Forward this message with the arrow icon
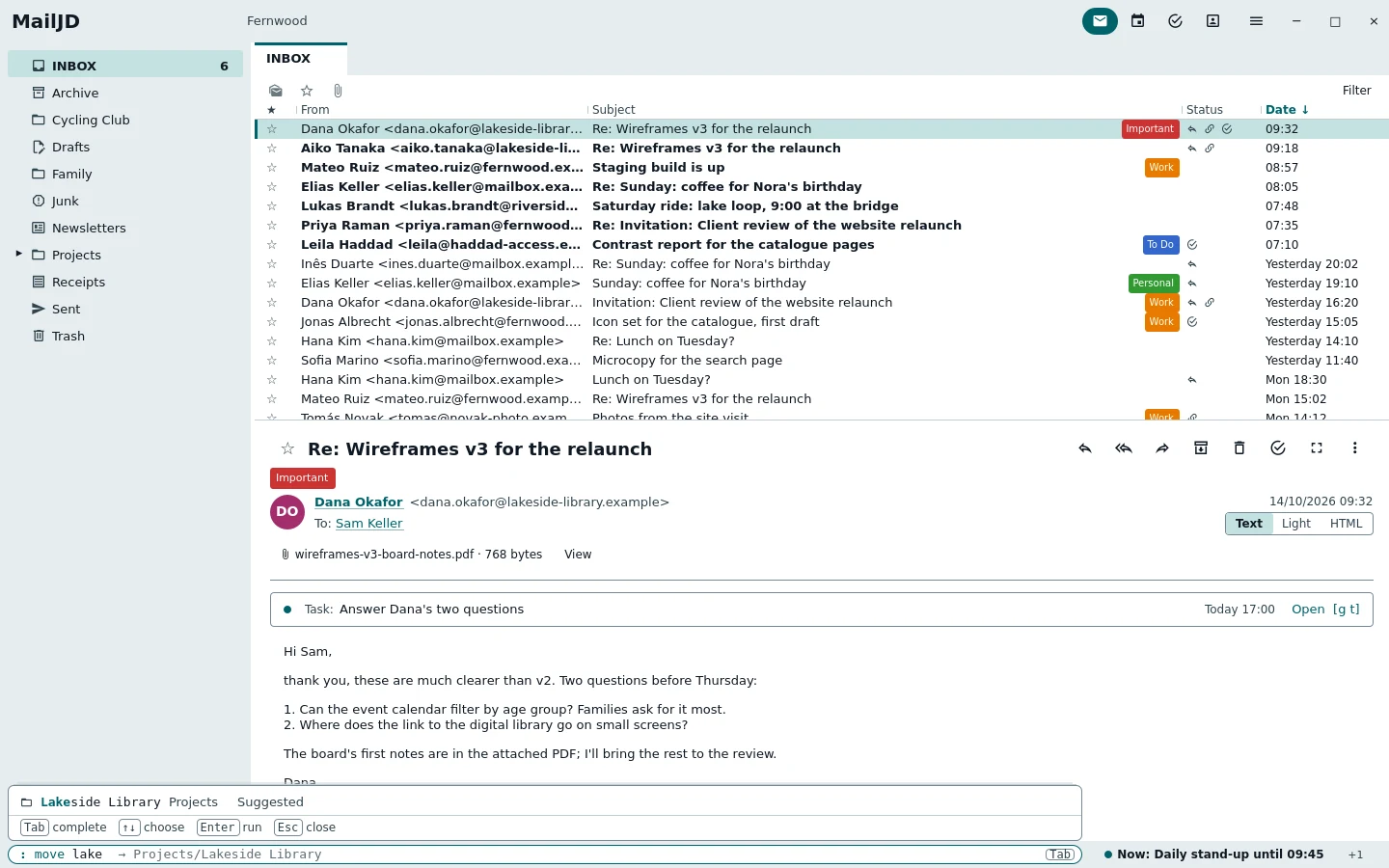1389x868 pixels. (1162, 448)
